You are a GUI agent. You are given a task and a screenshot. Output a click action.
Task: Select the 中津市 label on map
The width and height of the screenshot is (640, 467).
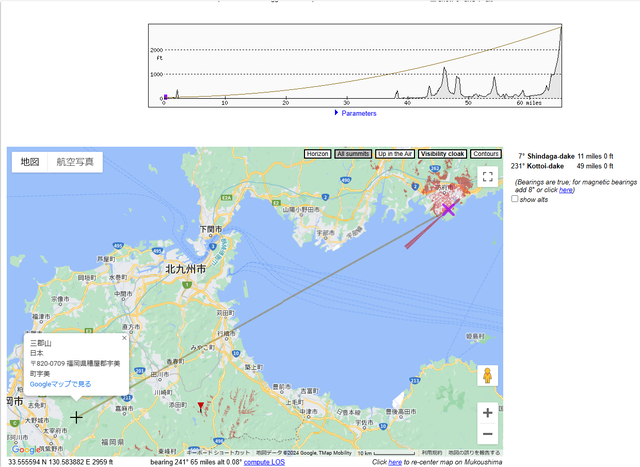point(308,411)
